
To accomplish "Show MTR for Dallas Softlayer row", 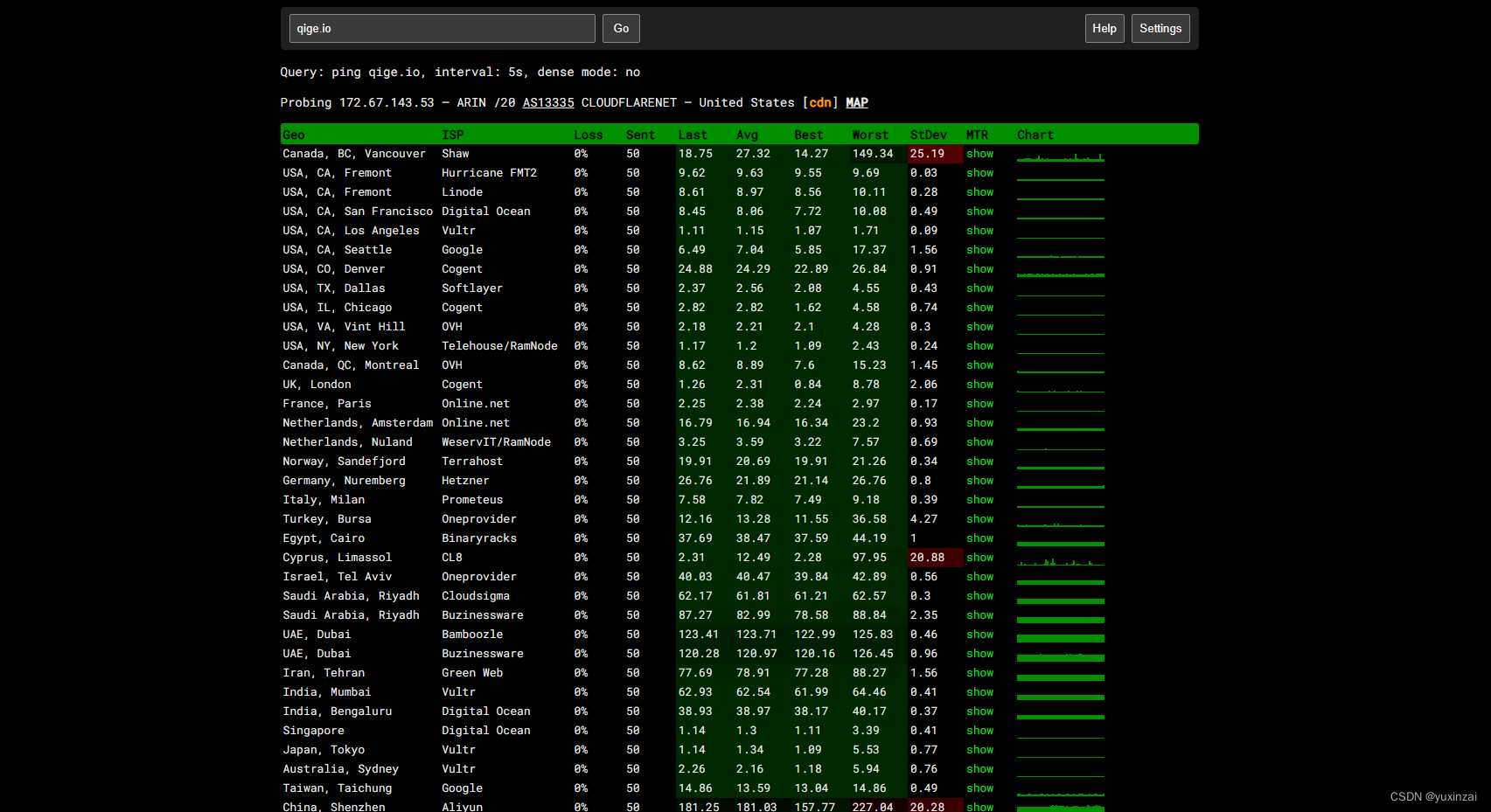I will (980, 288).
